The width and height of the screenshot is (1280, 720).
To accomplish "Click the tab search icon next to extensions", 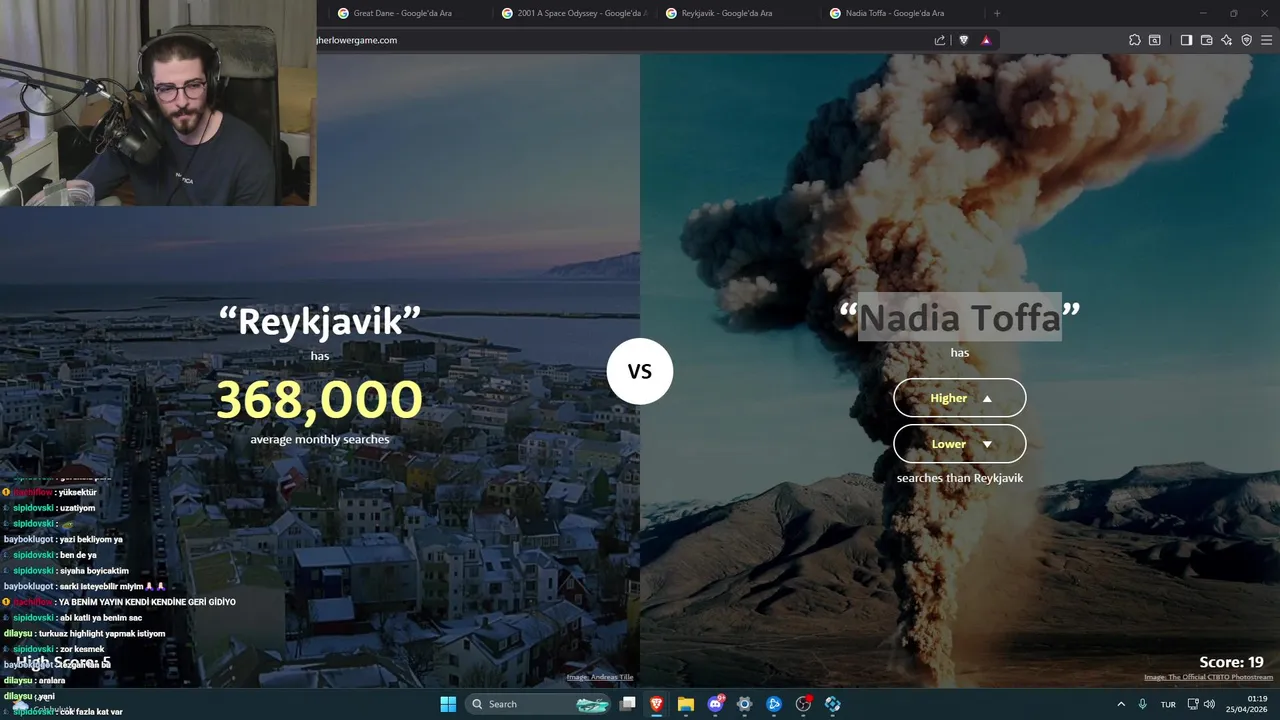I will (1155, 40).
